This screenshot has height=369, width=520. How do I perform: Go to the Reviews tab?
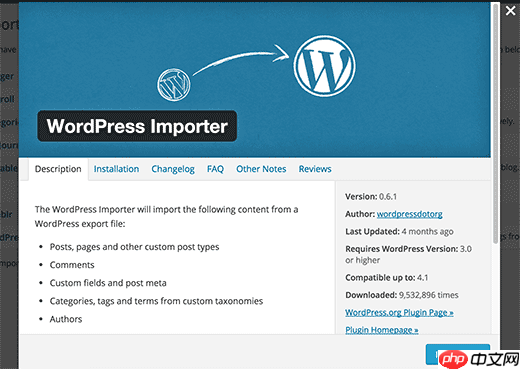pyautogui.click(x=315, y=169)
